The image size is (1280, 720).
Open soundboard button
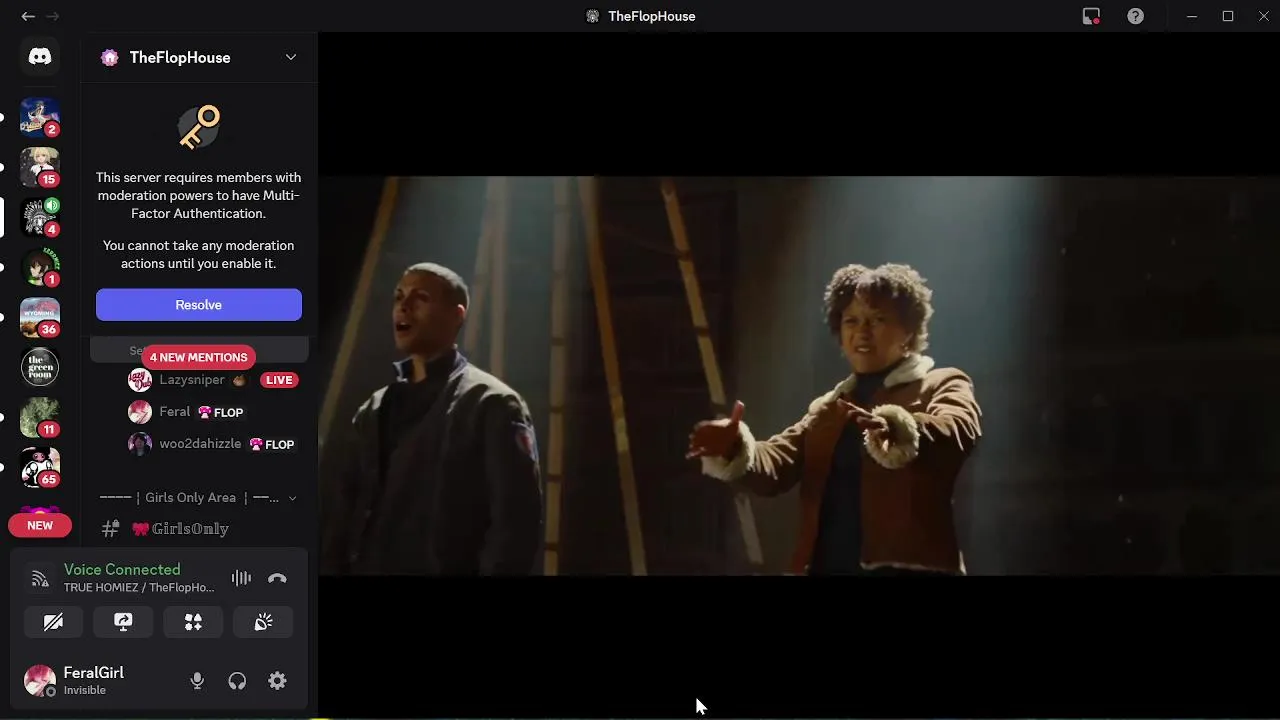click(263, 622)
